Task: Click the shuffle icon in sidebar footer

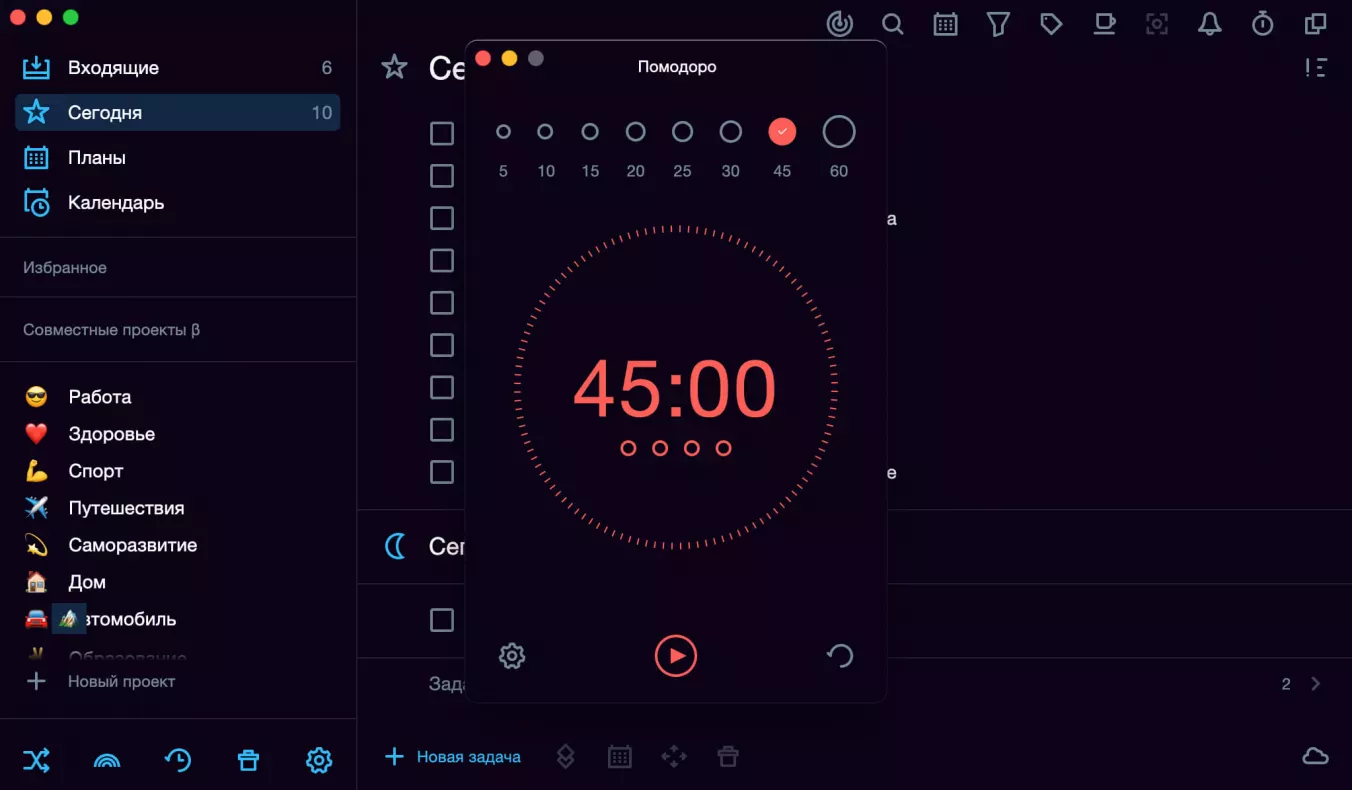Action: (x=36, y=760)
